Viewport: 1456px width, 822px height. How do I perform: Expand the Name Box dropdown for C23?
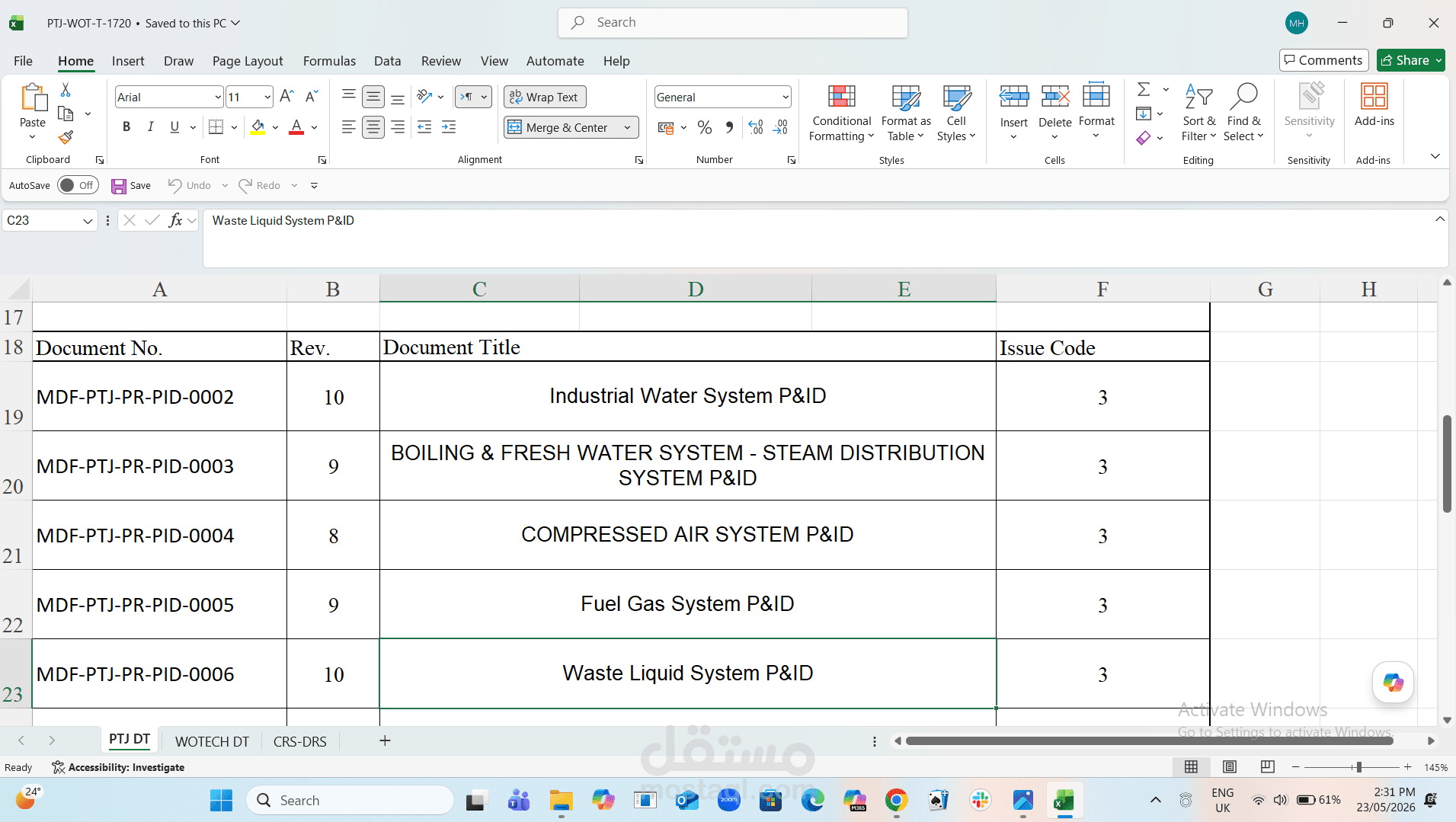point(88,221)
